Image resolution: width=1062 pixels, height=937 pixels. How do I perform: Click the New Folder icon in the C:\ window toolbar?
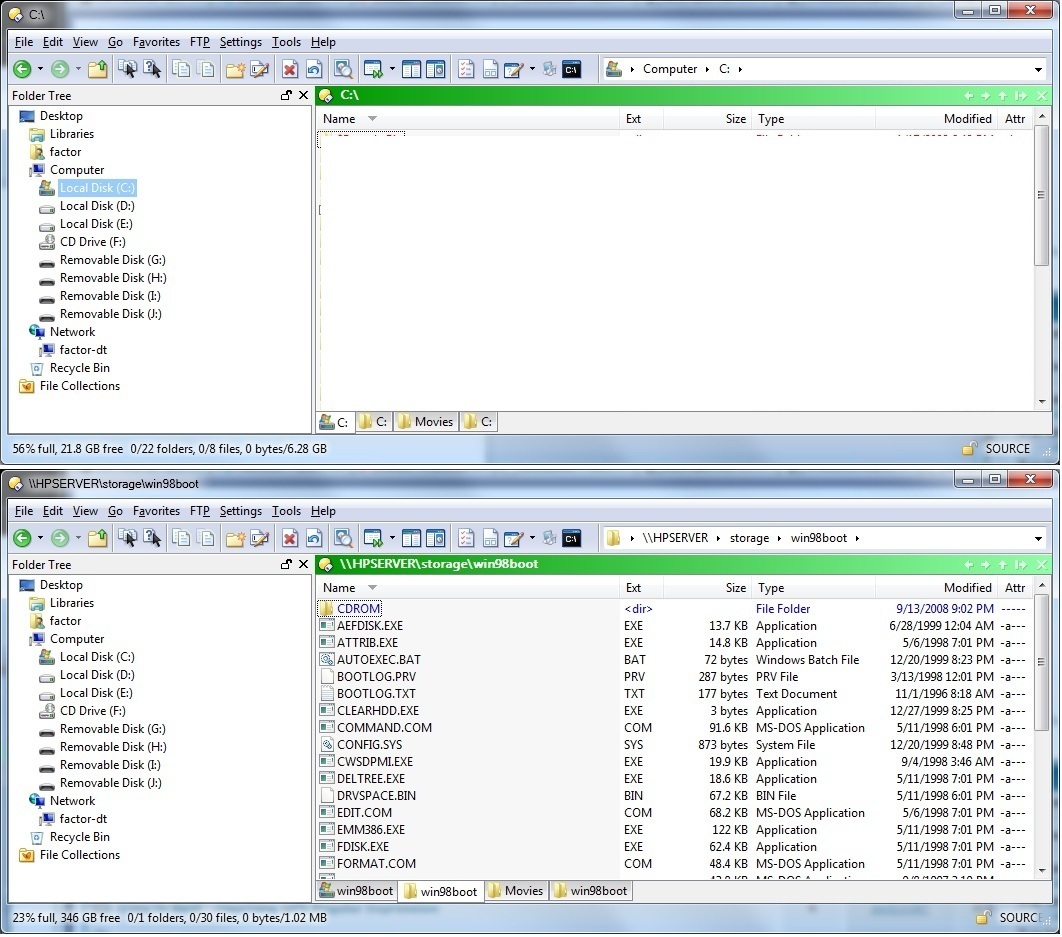235,70
